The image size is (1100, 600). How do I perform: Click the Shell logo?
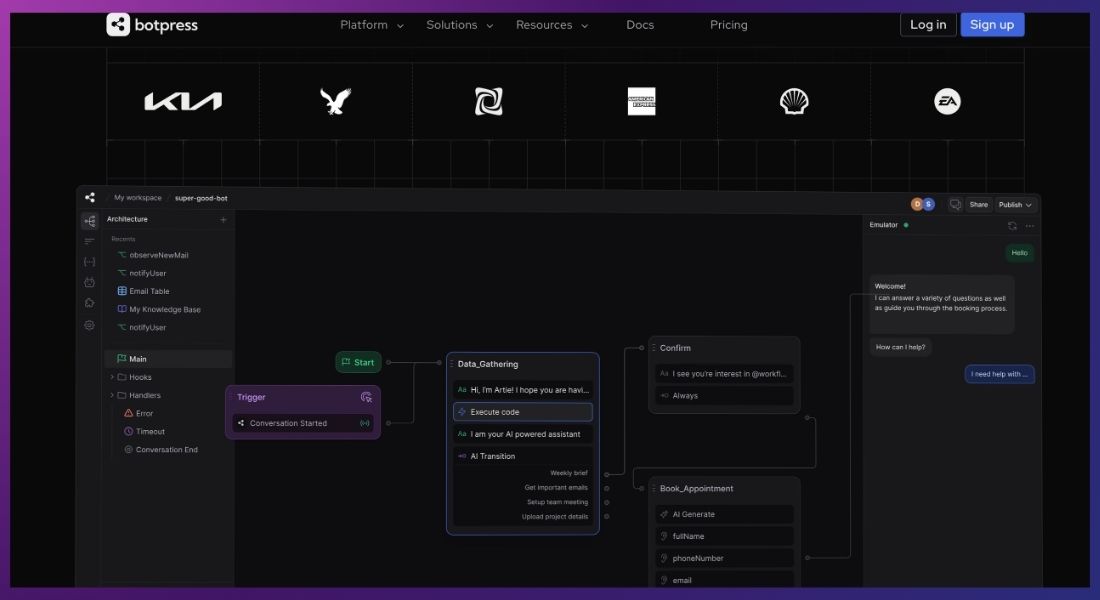794,101
